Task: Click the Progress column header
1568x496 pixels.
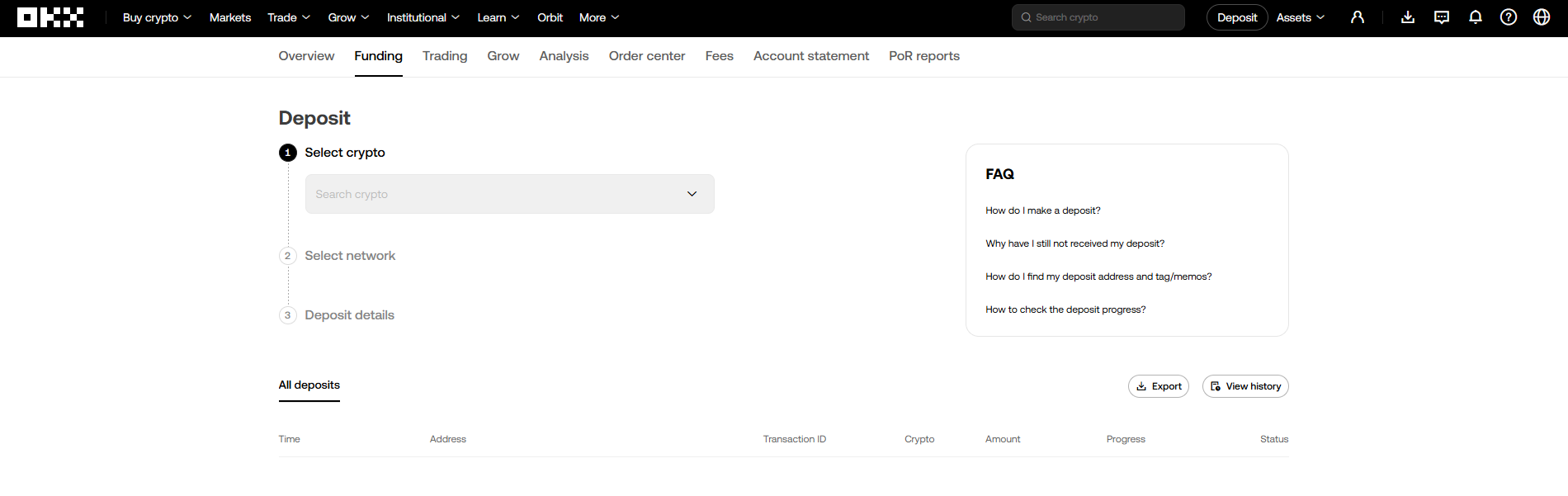Action: (x=1126, y=439)
